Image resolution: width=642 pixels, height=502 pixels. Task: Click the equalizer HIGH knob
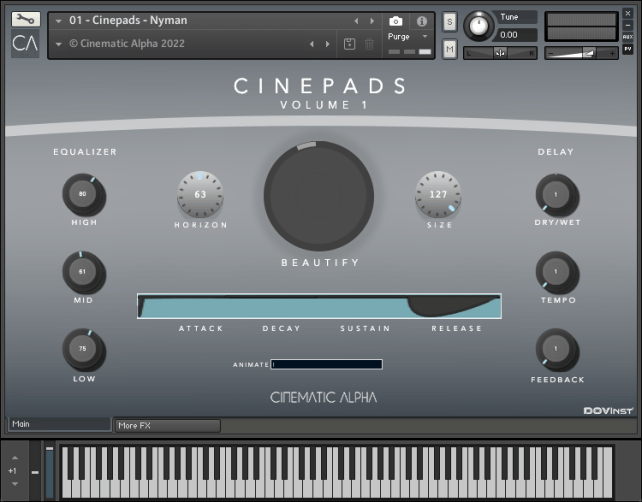pyautogui.click(x=83, y=194)
